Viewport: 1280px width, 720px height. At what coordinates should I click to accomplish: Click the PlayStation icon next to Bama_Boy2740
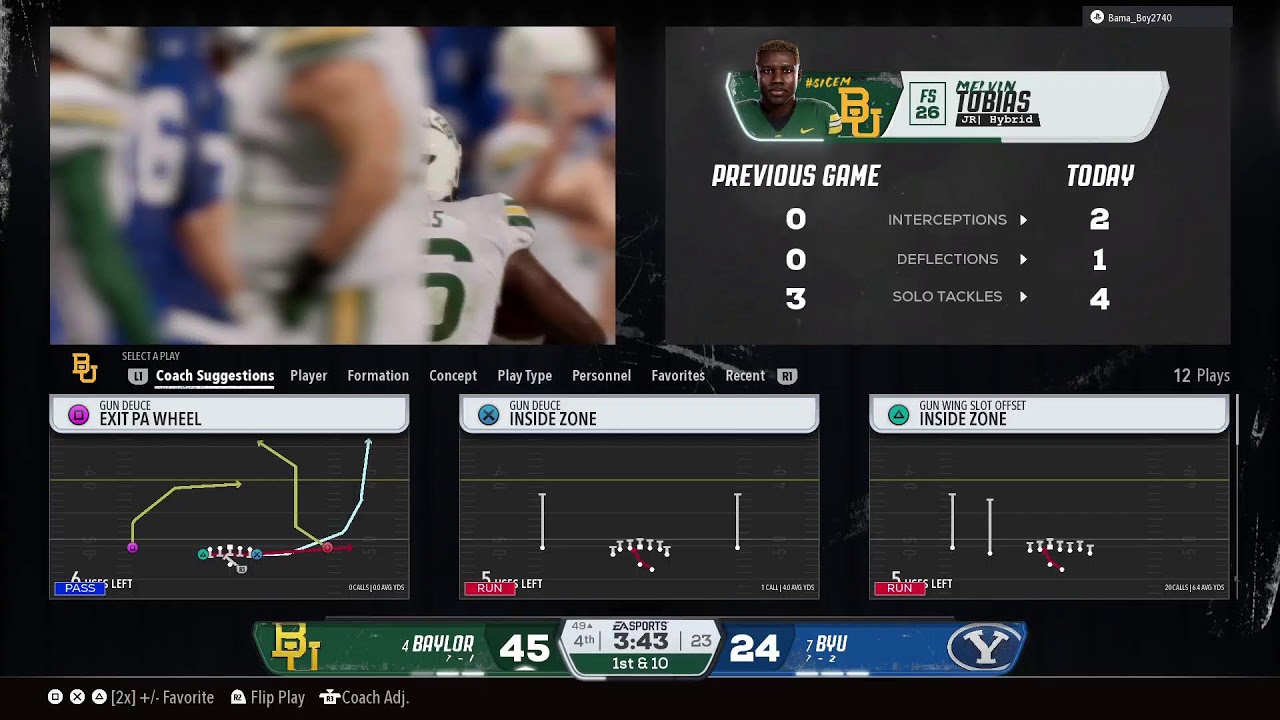coord(1097,17)
